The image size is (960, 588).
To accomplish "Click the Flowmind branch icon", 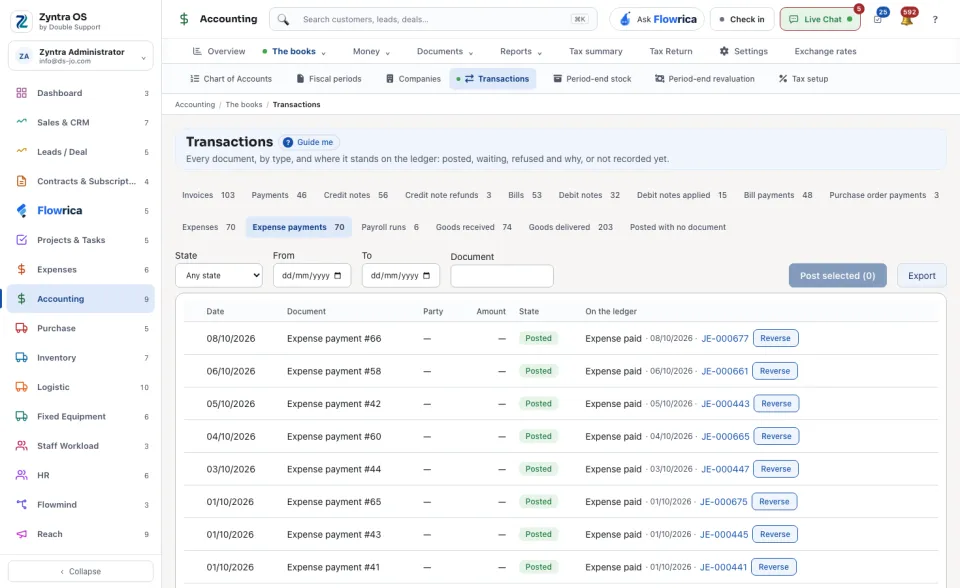I will click(21, 505).
